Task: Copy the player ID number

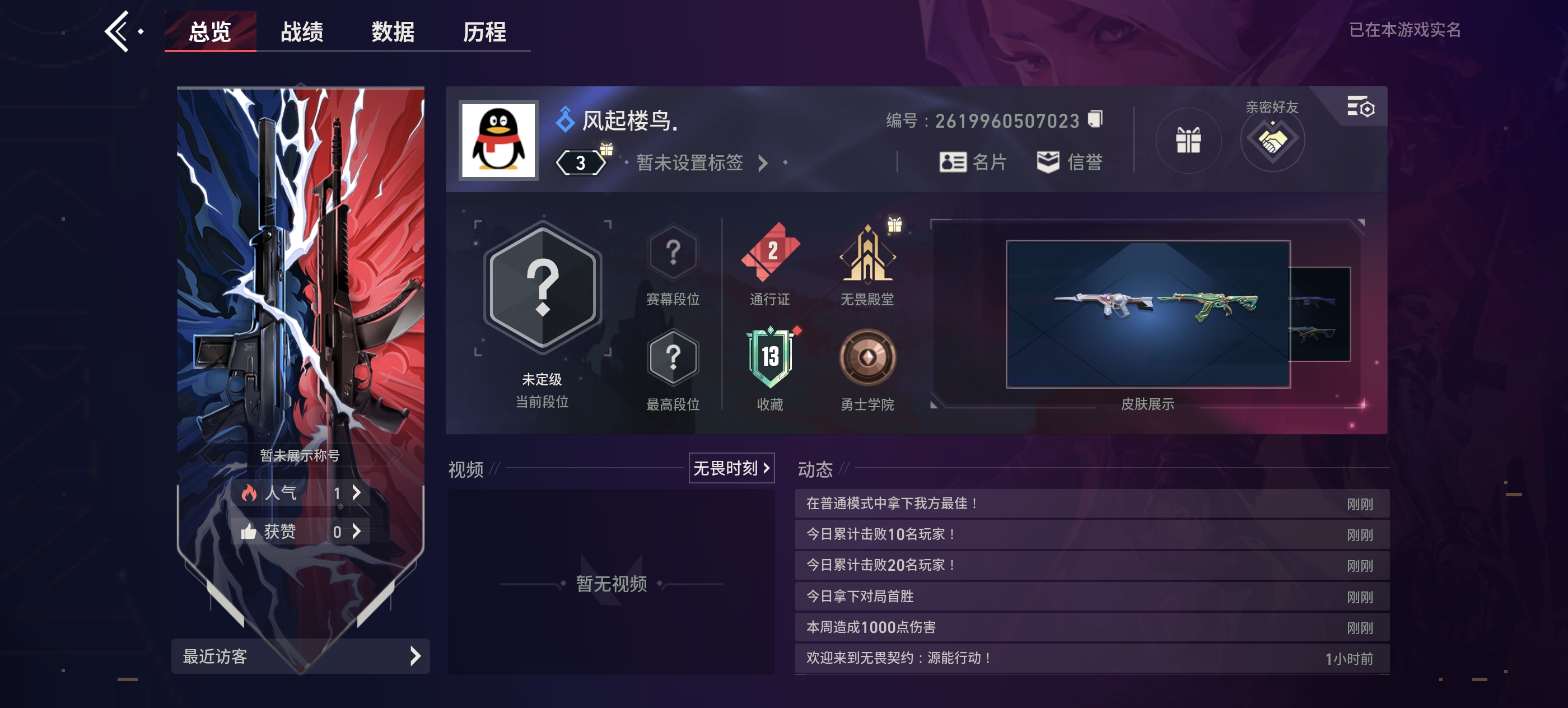Action: pos(1095,119)
